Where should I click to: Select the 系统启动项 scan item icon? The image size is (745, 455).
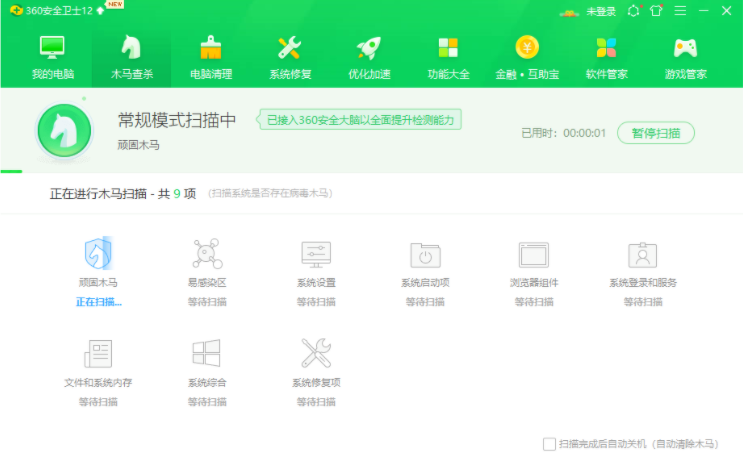coord(425,255)
